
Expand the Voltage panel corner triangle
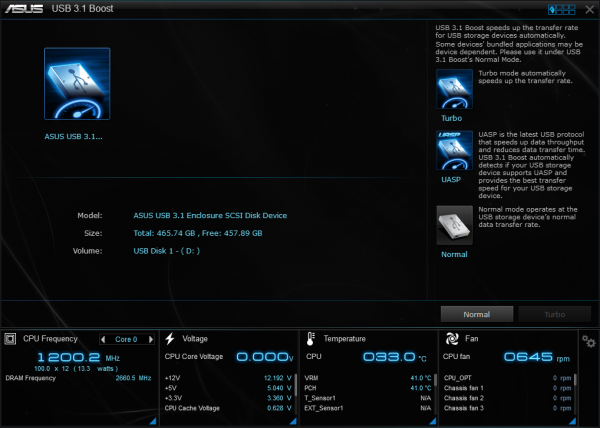coord(293,421)
